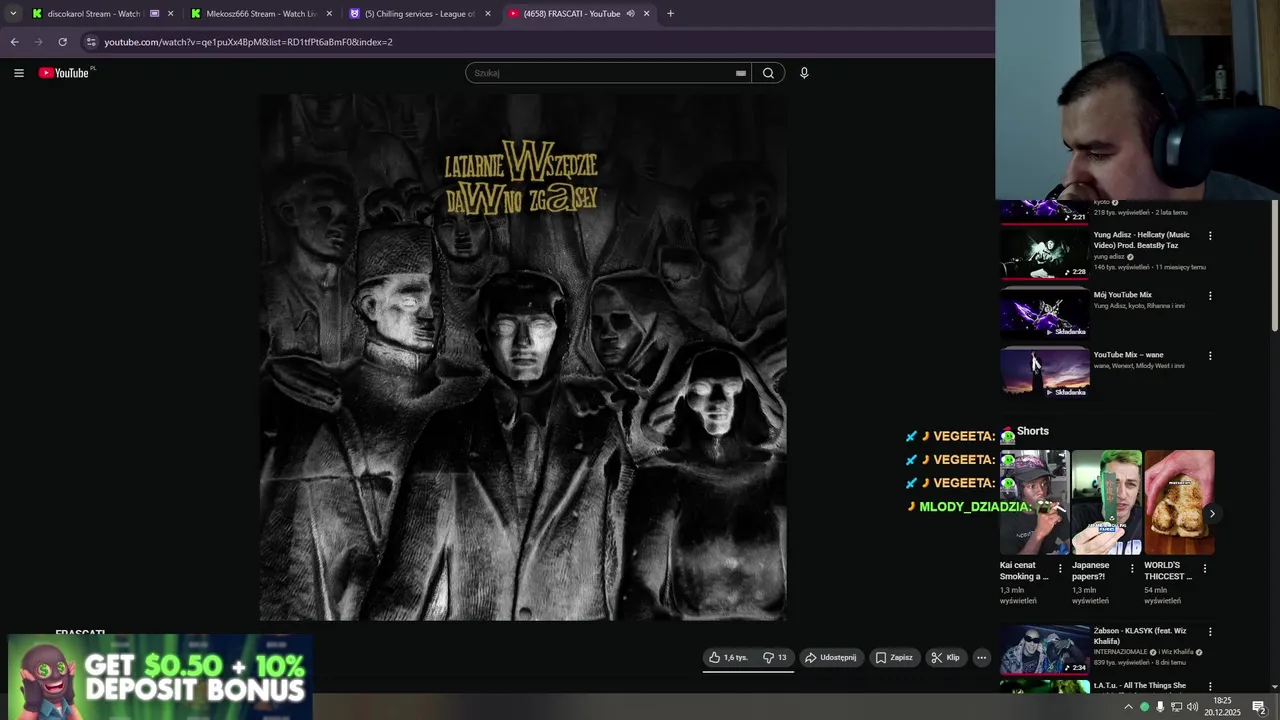Open the options menu for the WORLD'S THICCEST short

pos(1204,568)
